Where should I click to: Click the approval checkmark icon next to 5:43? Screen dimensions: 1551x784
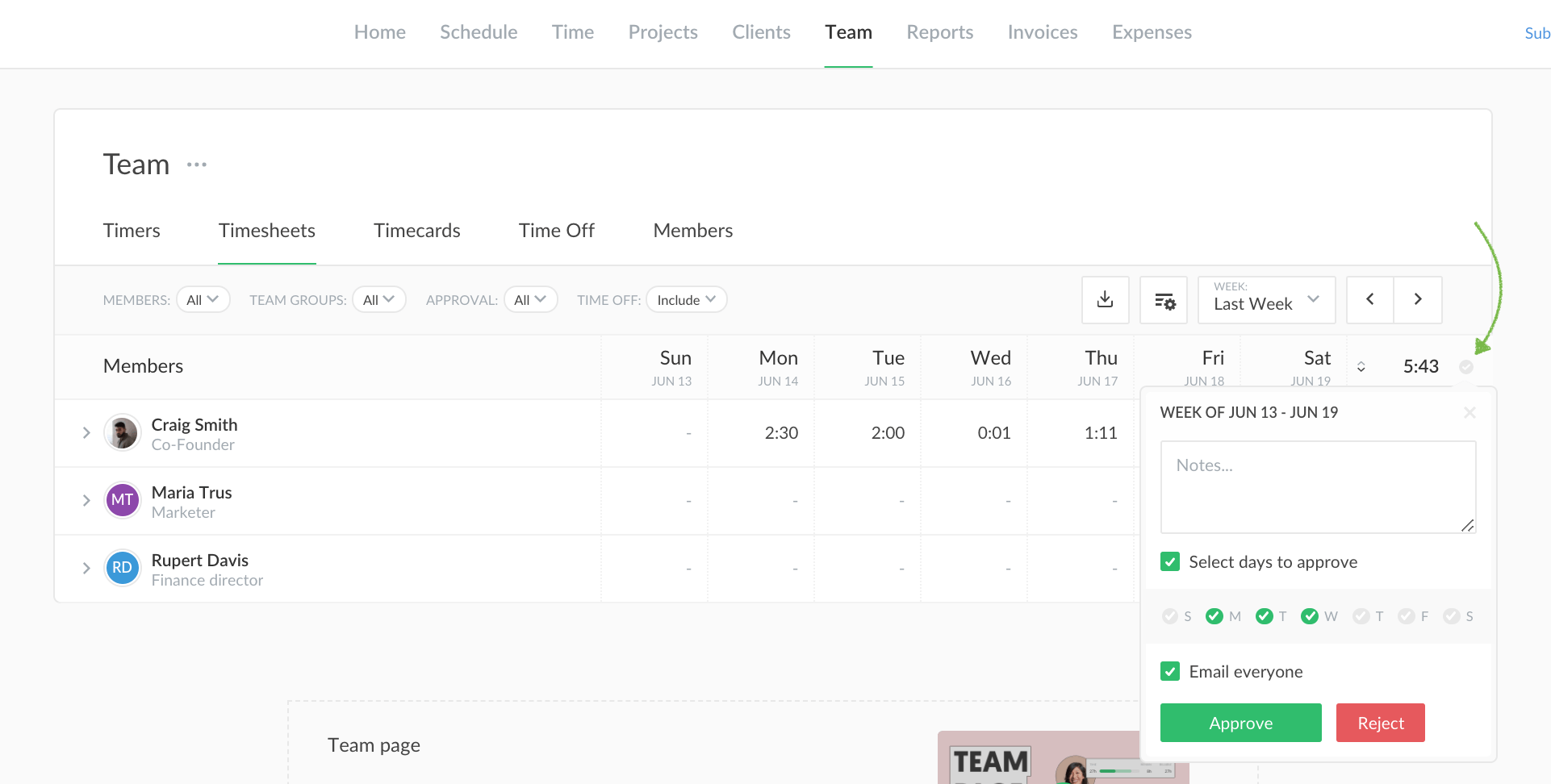1466,367
